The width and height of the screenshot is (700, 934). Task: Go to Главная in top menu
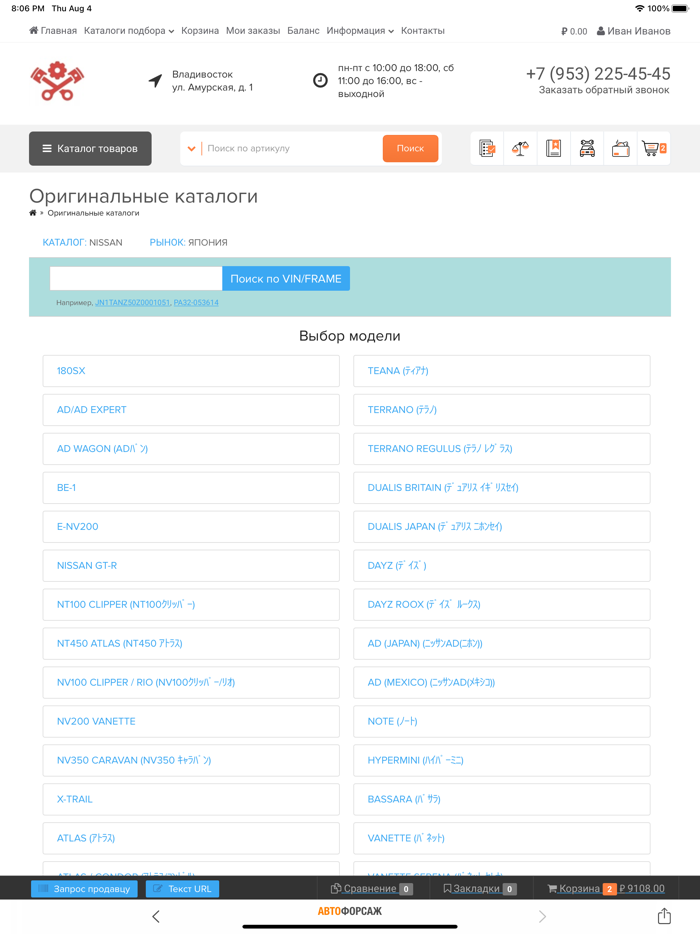coord(53,31)
